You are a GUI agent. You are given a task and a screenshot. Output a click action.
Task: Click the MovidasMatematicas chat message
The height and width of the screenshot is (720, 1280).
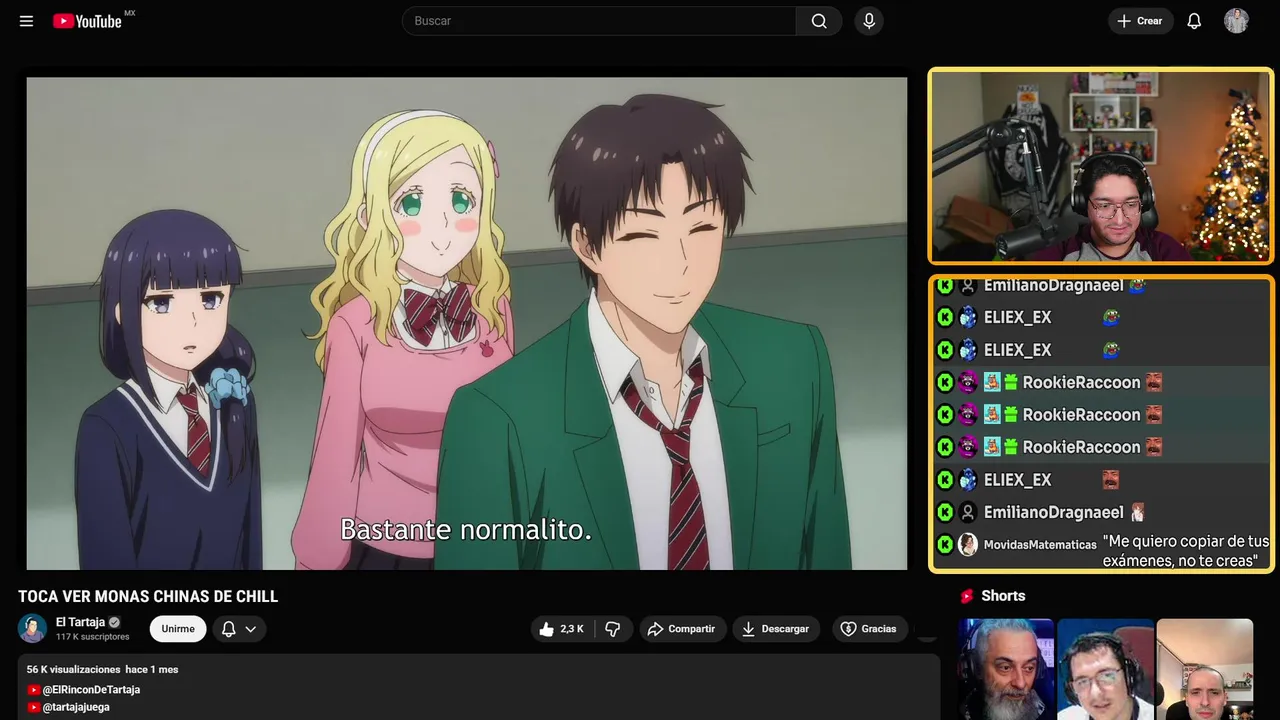click(1101, 551)
